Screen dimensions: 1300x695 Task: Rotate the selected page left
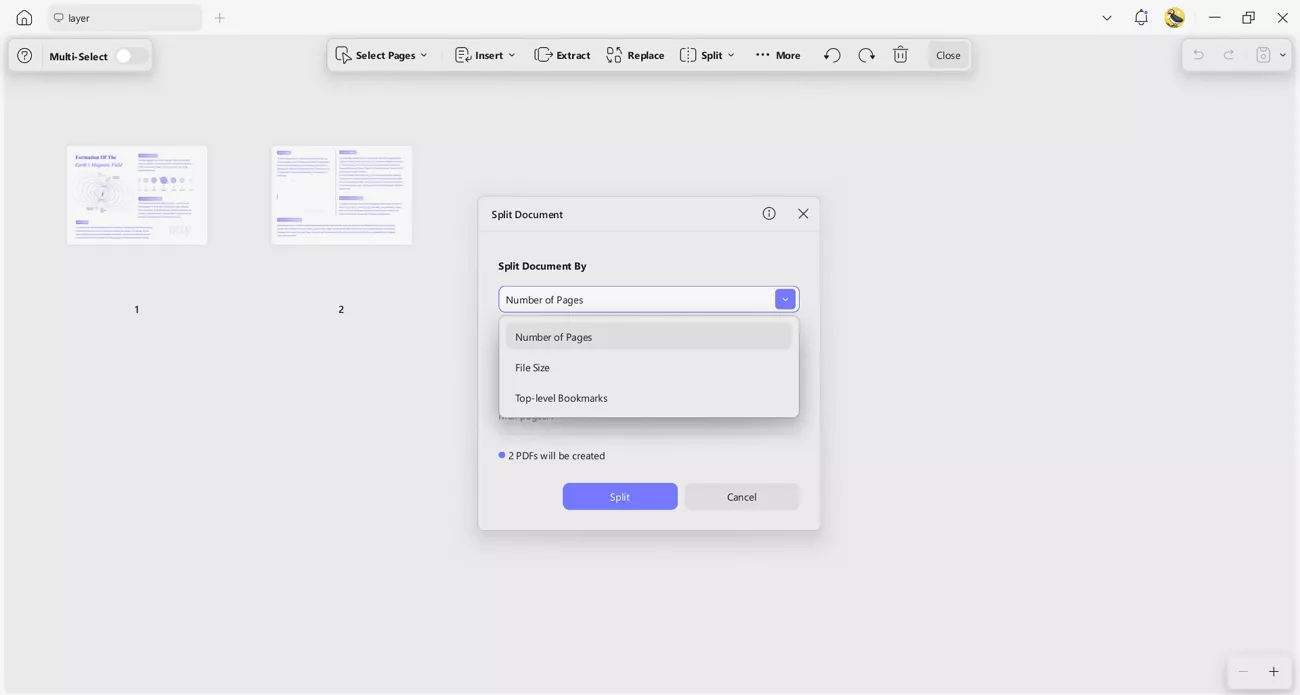[x=832, y=55]
